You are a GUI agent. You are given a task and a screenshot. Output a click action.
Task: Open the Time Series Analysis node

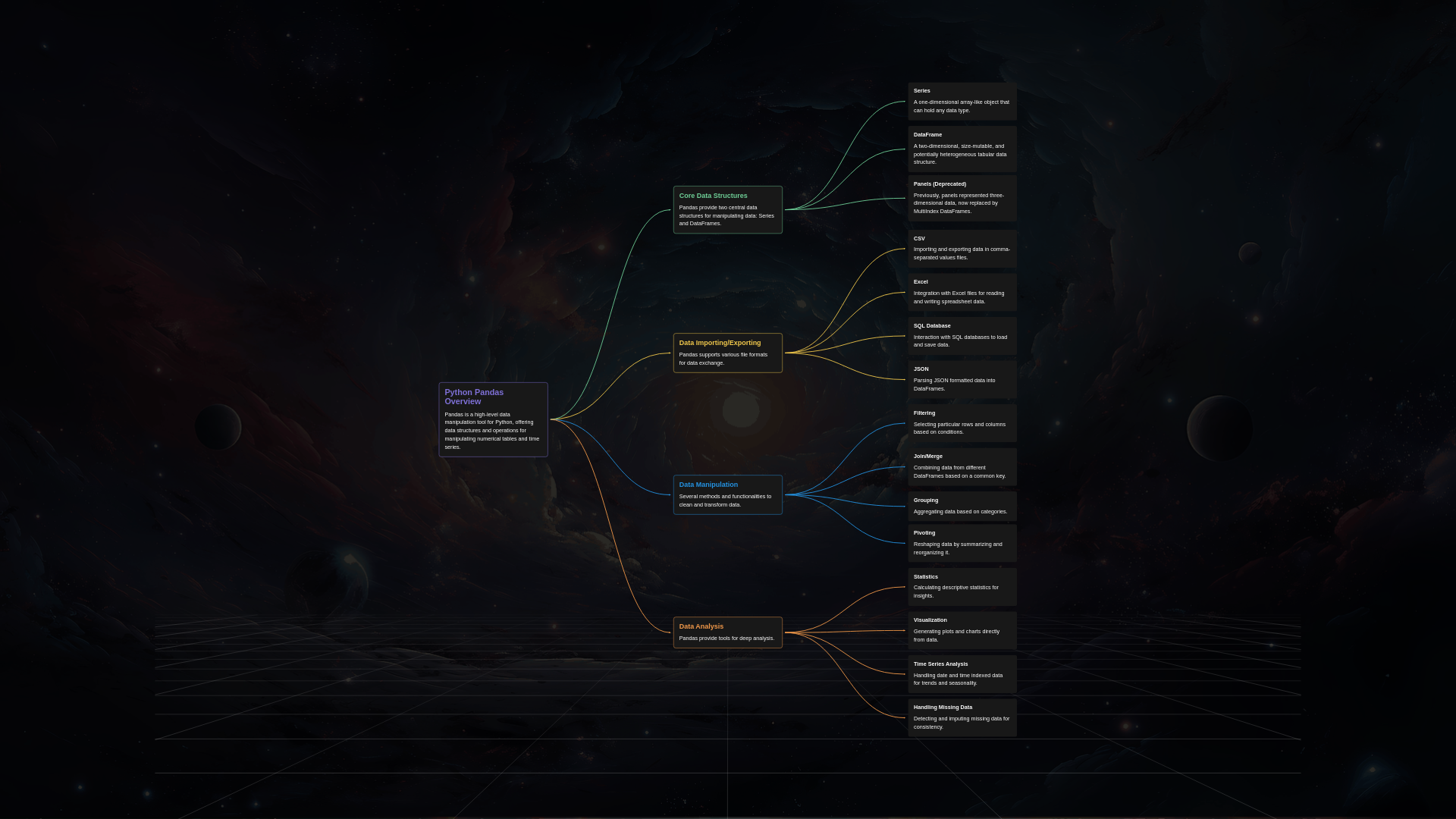(962, 673)
